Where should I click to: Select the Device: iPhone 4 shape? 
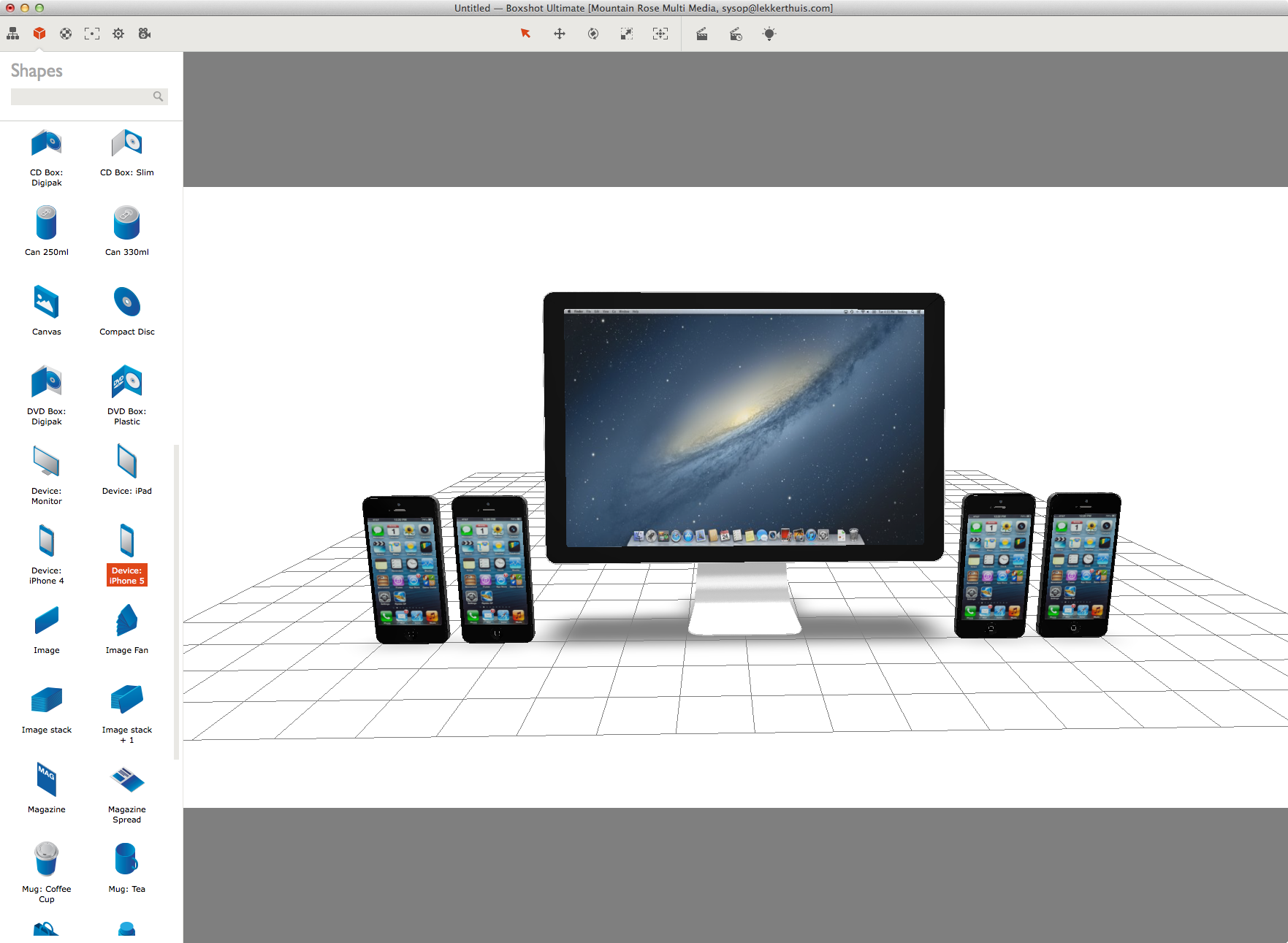pos(47,554)
